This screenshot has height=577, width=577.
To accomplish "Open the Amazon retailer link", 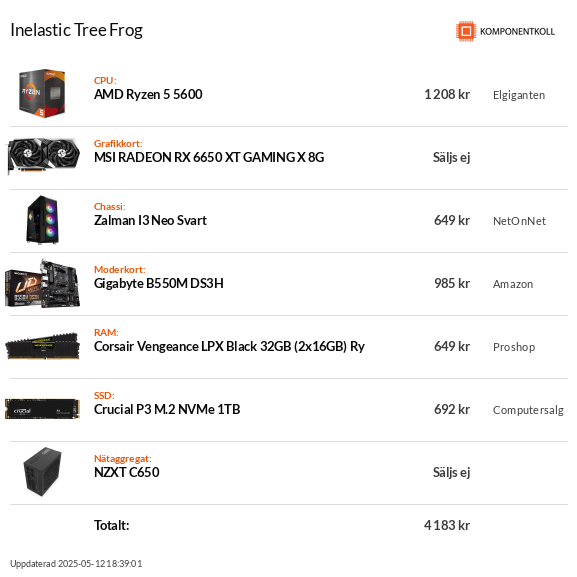I will 513,284.
